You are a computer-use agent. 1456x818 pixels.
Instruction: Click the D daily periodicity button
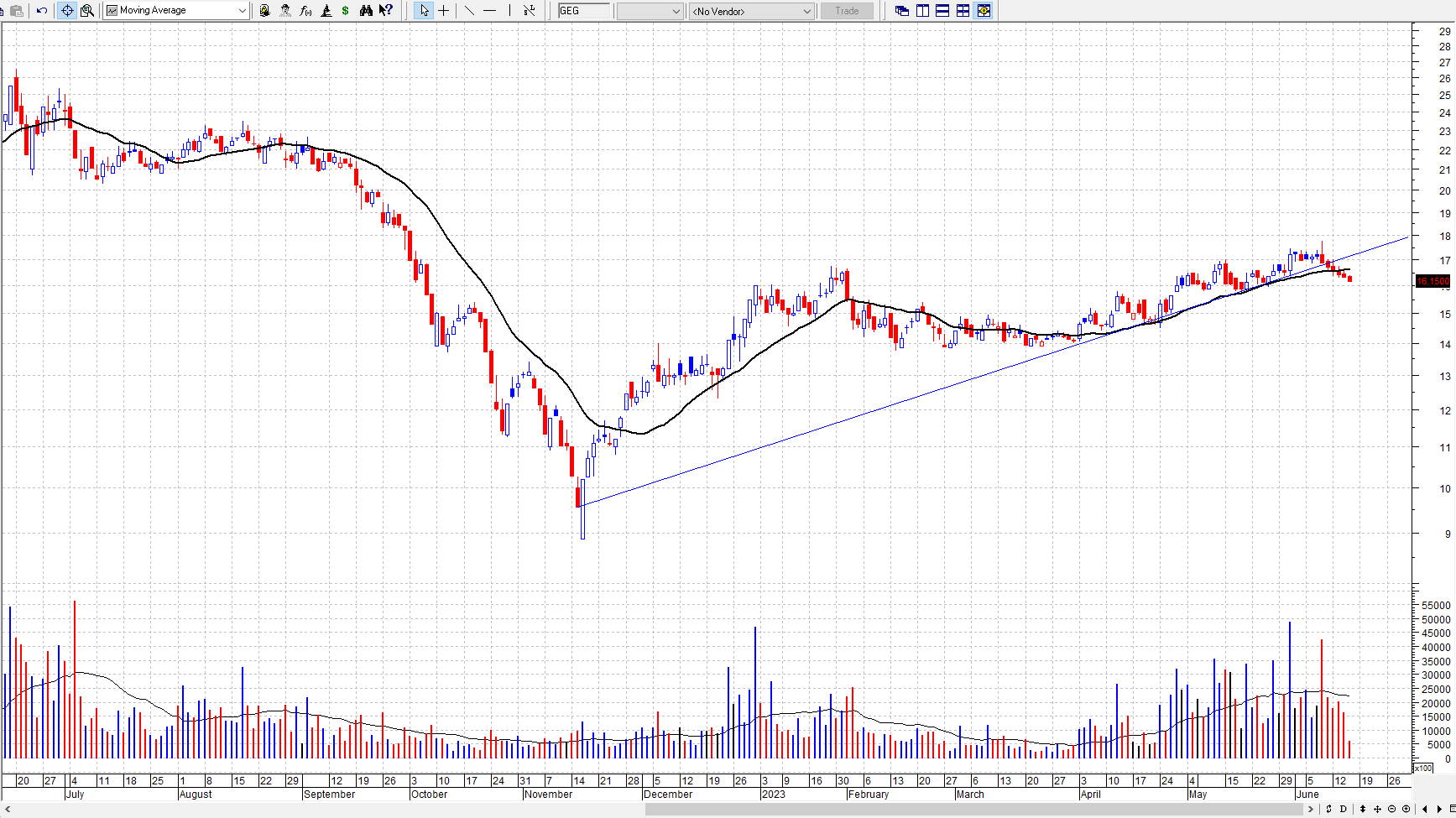point(1344,809)
